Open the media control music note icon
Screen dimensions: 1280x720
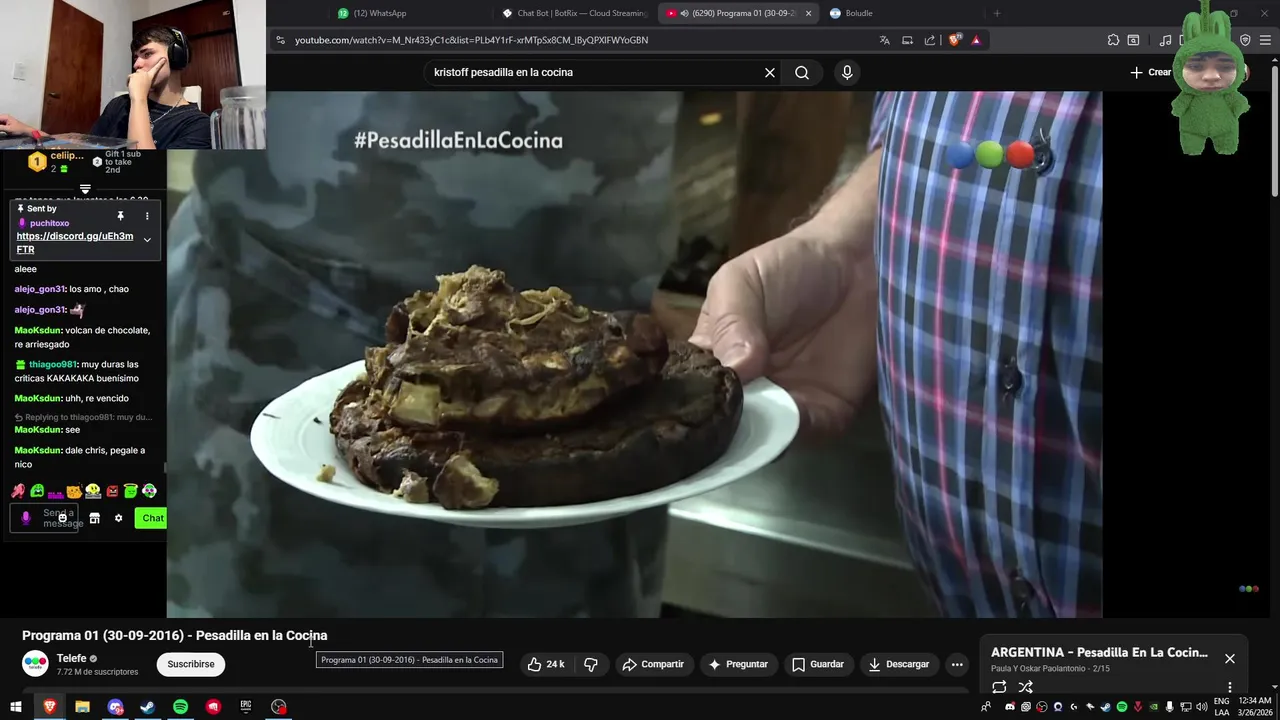click(1165, 40)
